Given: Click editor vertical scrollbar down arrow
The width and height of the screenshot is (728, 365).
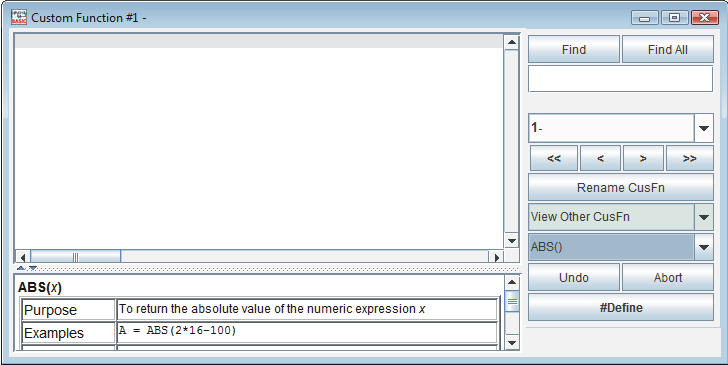Looking at the screenshot, I should pyautogui.click(x=512, y=241).
